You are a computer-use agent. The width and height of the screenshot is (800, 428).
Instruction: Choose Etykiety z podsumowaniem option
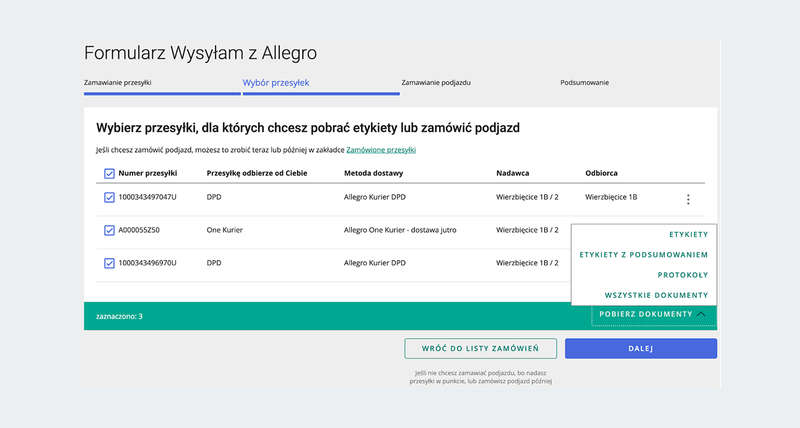643,255
